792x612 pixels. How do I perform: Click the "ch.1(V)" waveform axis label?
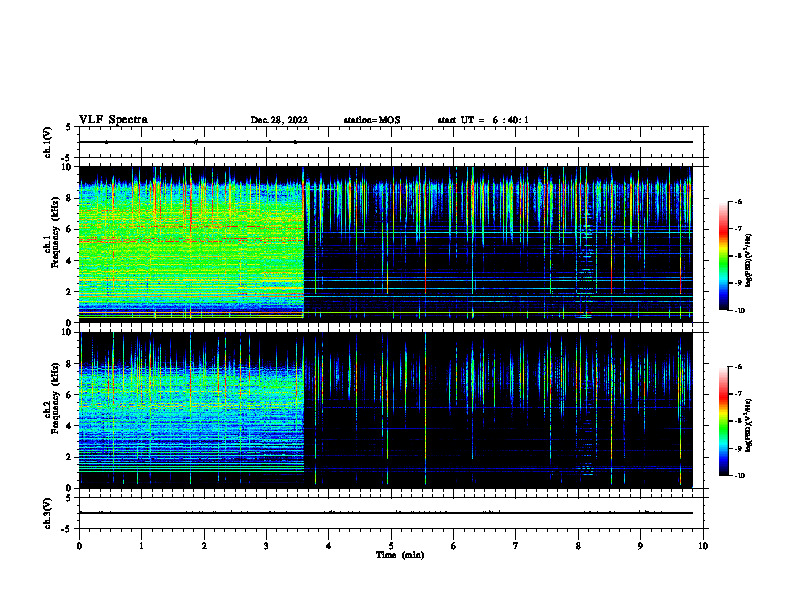47,142
